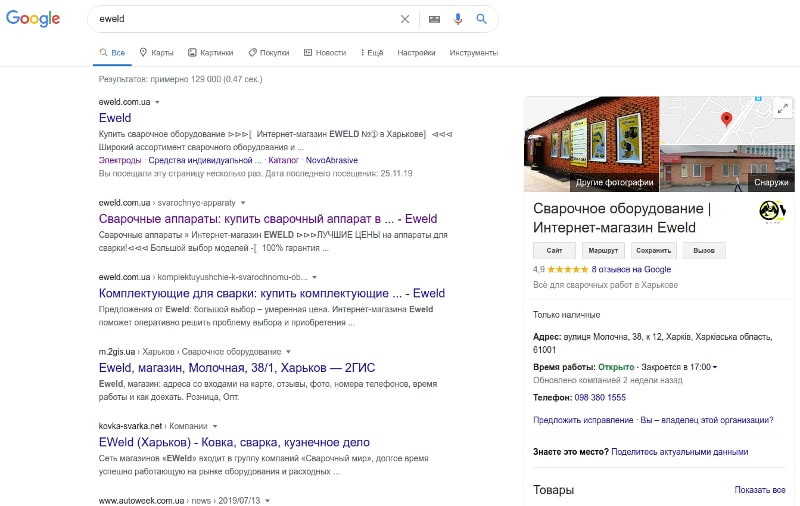Image resolution: width=800 pixels, height=506 pixels.
Task: Click Поделитесь актуальными данными link
Action: (x=680, y=452)
